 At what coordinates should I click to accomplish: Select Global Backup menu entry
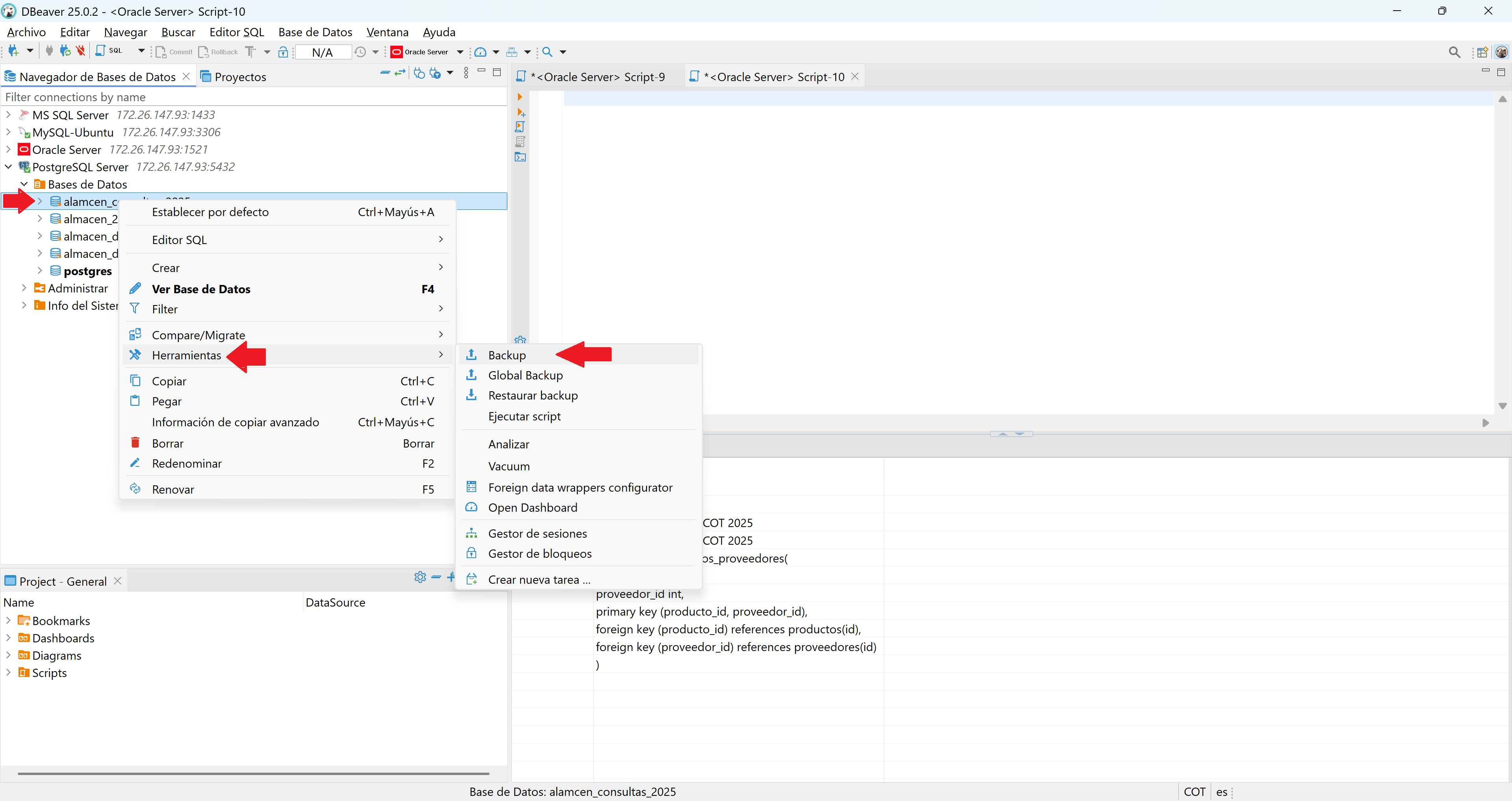[579, 375]
